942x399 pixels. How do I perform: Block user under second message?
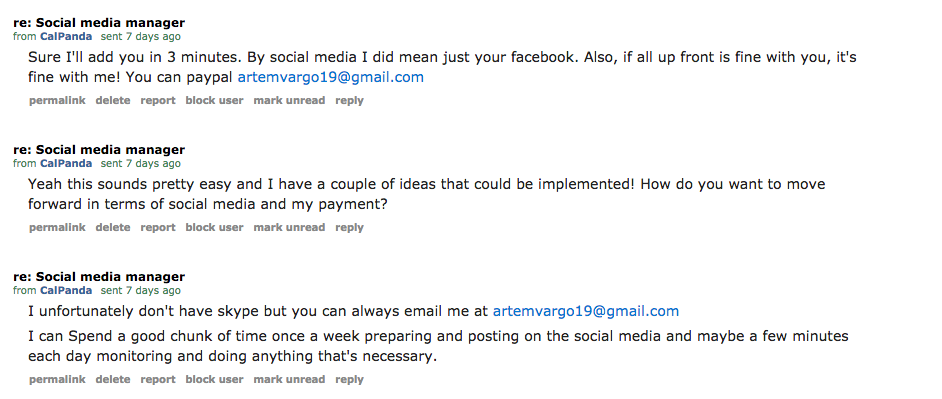(x=214, y=227)
